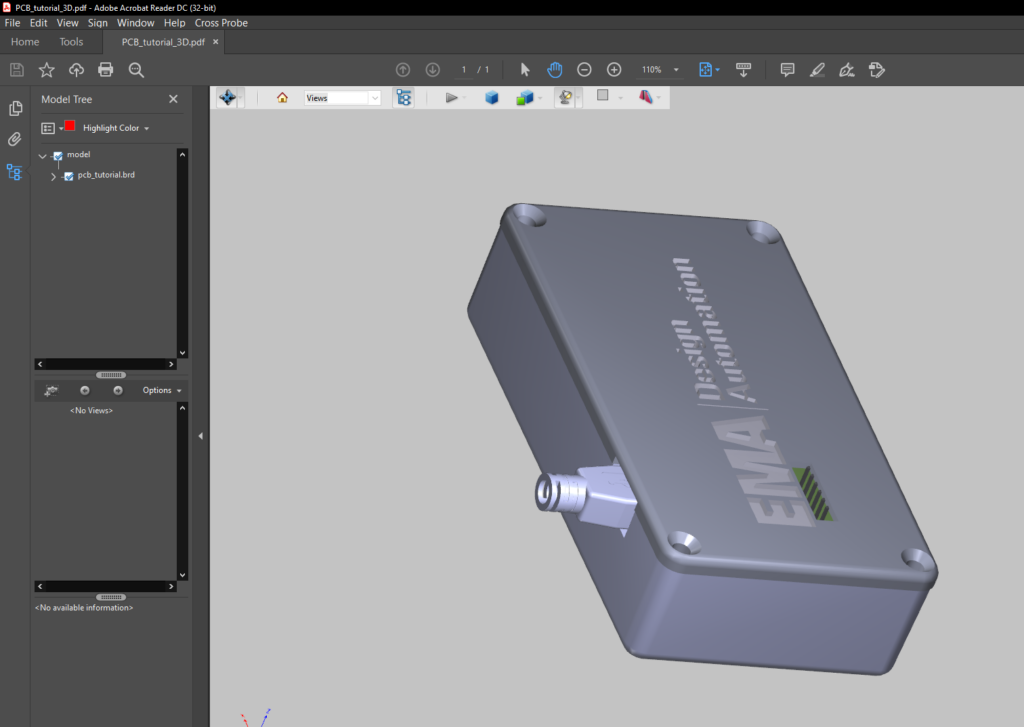Play the 3D animation
This screenshot has height=727, width=1024.
coord(451,97)
